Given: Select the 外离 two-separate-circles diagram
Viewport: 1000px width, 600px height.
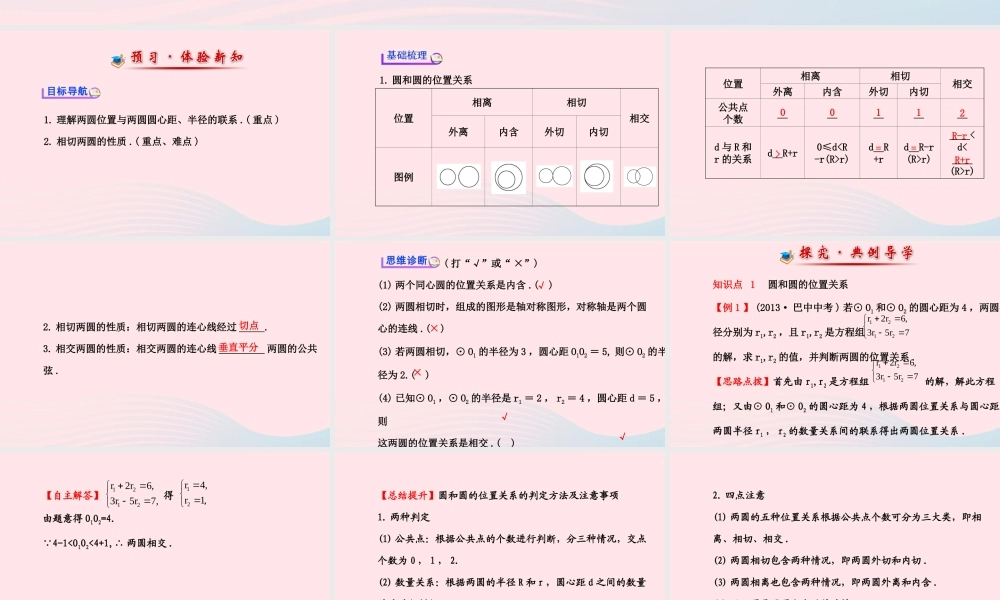Looking at the screenshot, I should point(459,177).
